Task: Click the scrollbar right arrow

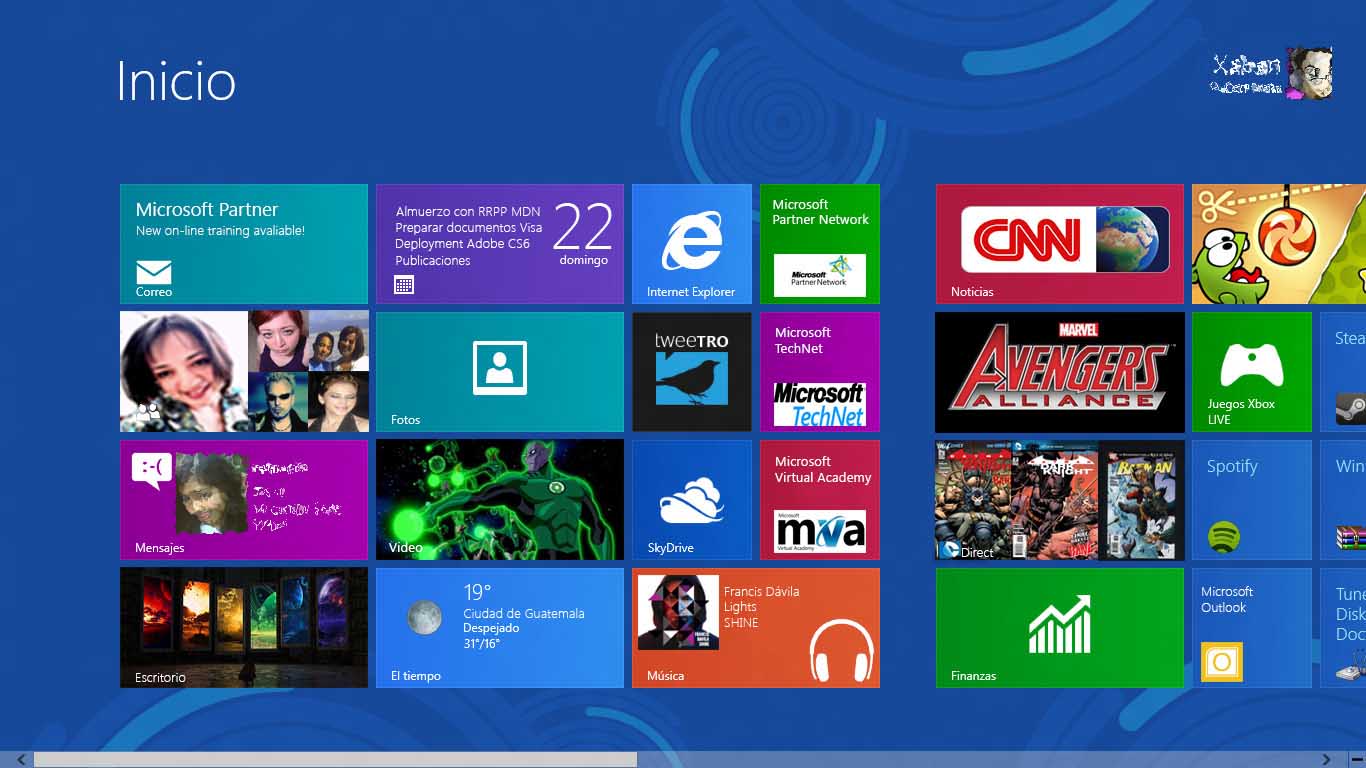Action: (1327, 760)
